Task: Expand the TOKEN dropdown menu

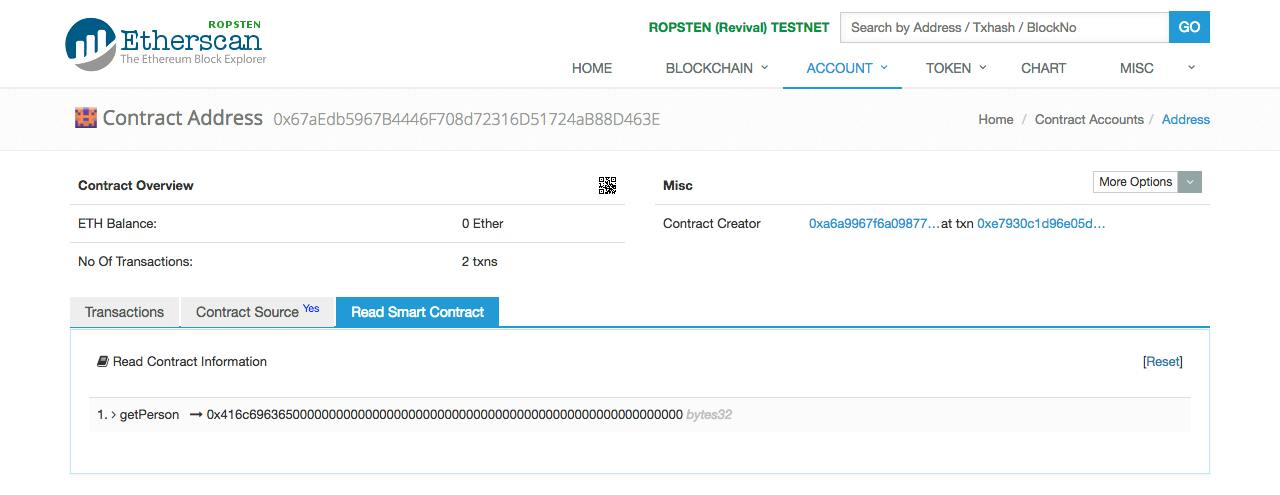Action: [956, 68]
